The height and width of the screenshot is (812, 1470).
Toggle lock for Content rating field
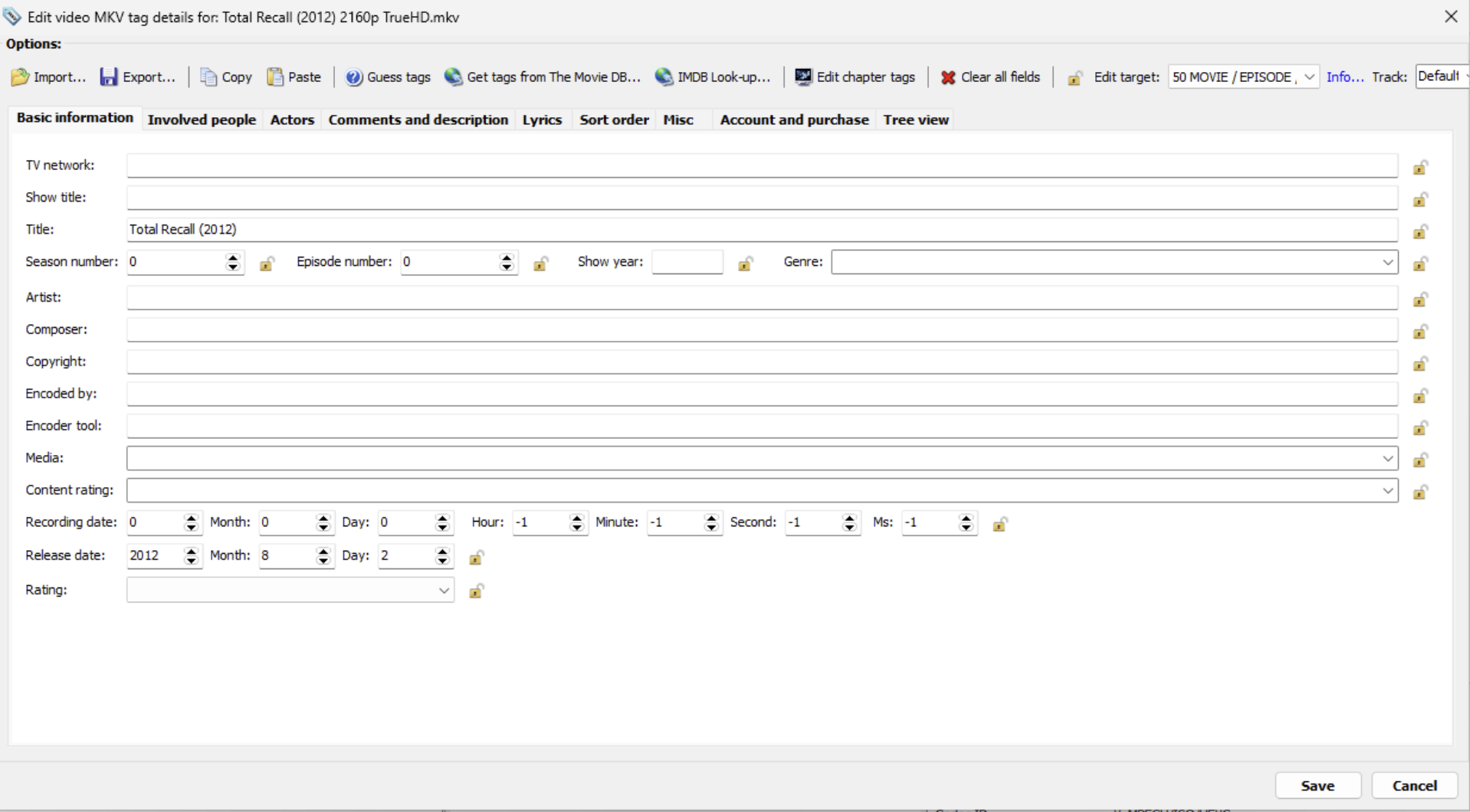[x=1420, y=492]
